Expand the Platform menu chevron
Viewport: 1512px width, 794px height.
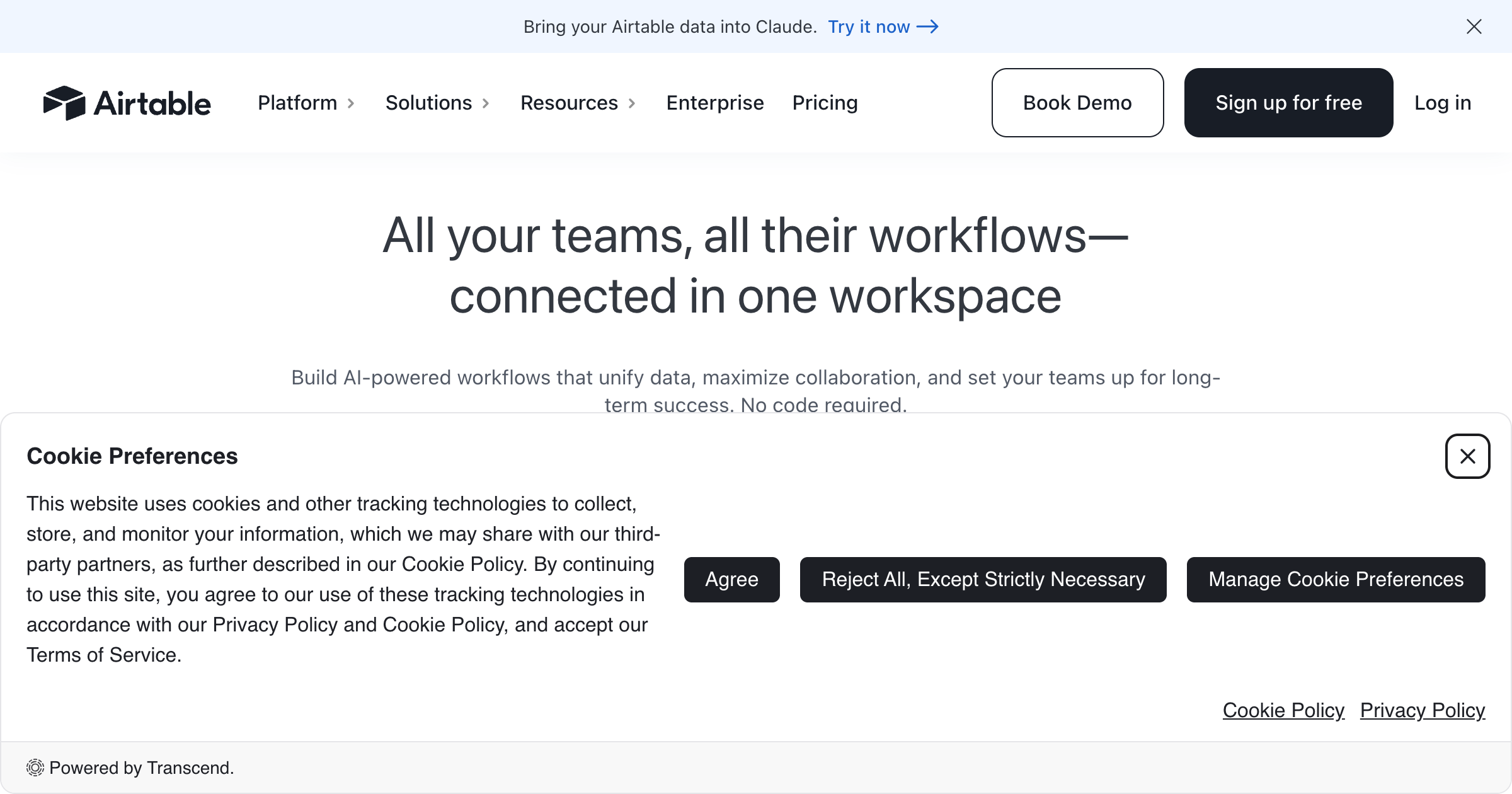click(351, 103)
